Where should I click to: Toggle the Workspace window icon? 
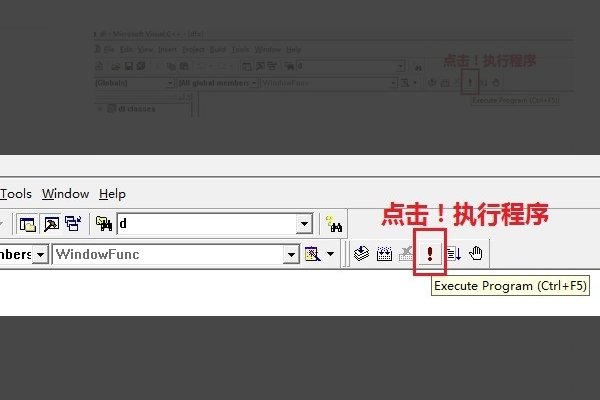[28, 224]
